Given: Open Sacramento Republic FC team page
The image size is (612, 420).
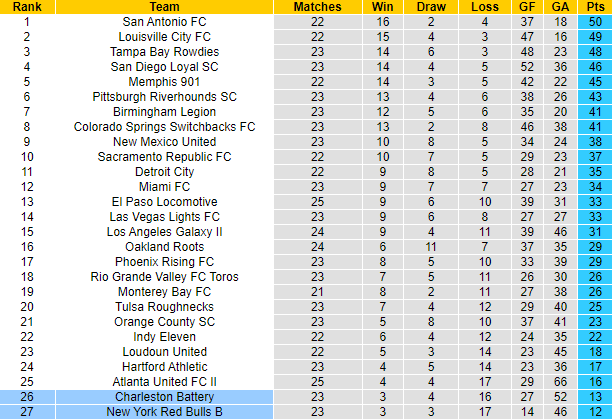Looking at the screenshot, I should (164, 157).
